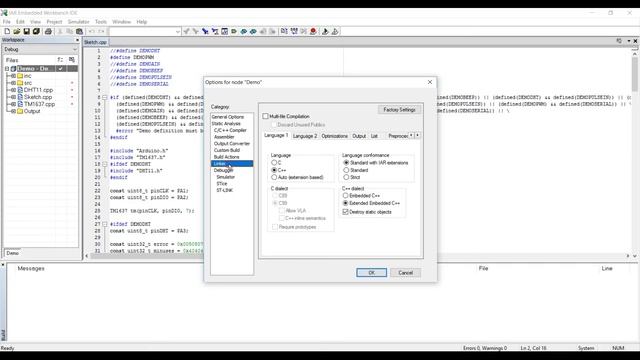Click the fx column icon in Workspace
The width and height of the screenshot is (640, 360).
(60, 60)
